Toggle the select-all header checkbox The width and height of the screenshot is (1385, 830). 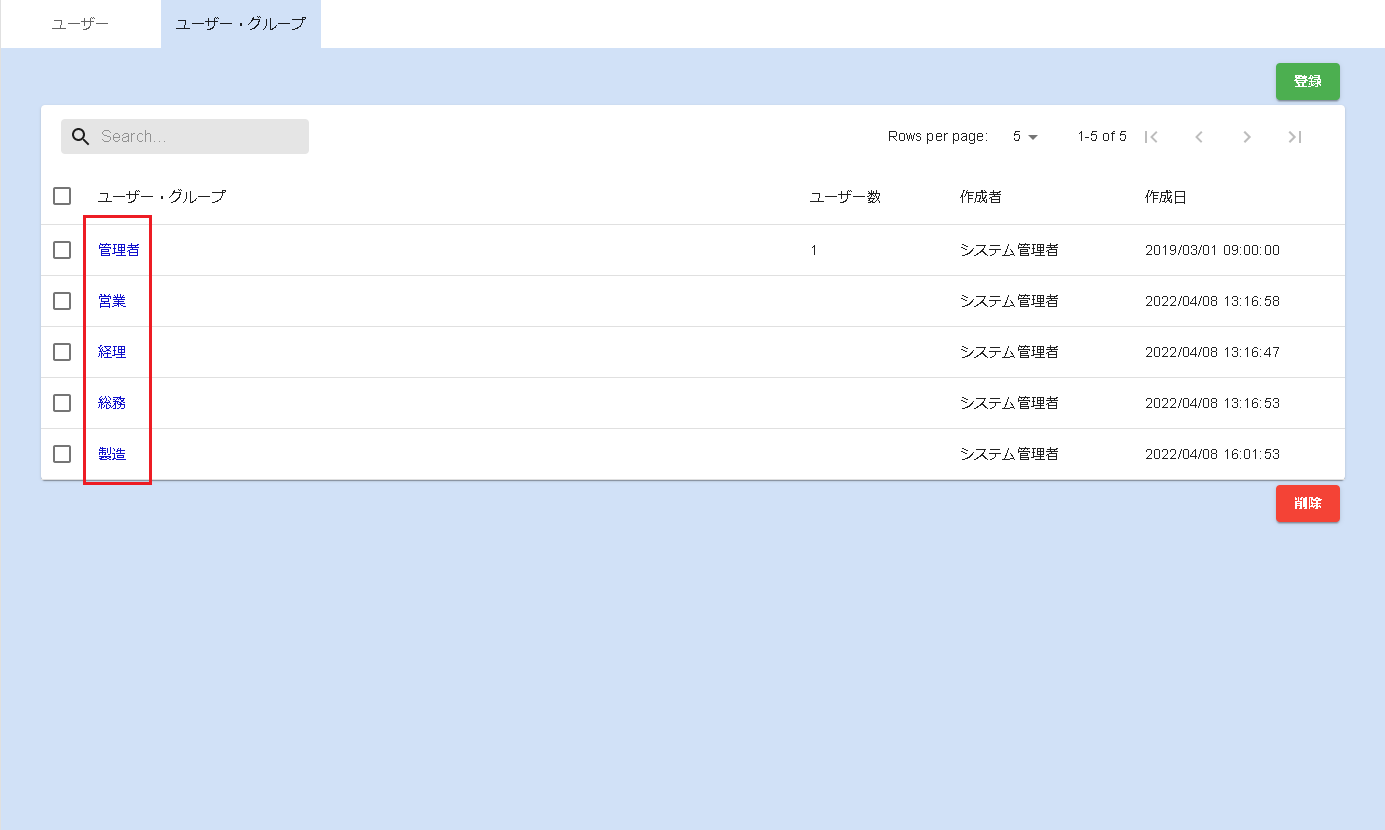tap(62, 196)
